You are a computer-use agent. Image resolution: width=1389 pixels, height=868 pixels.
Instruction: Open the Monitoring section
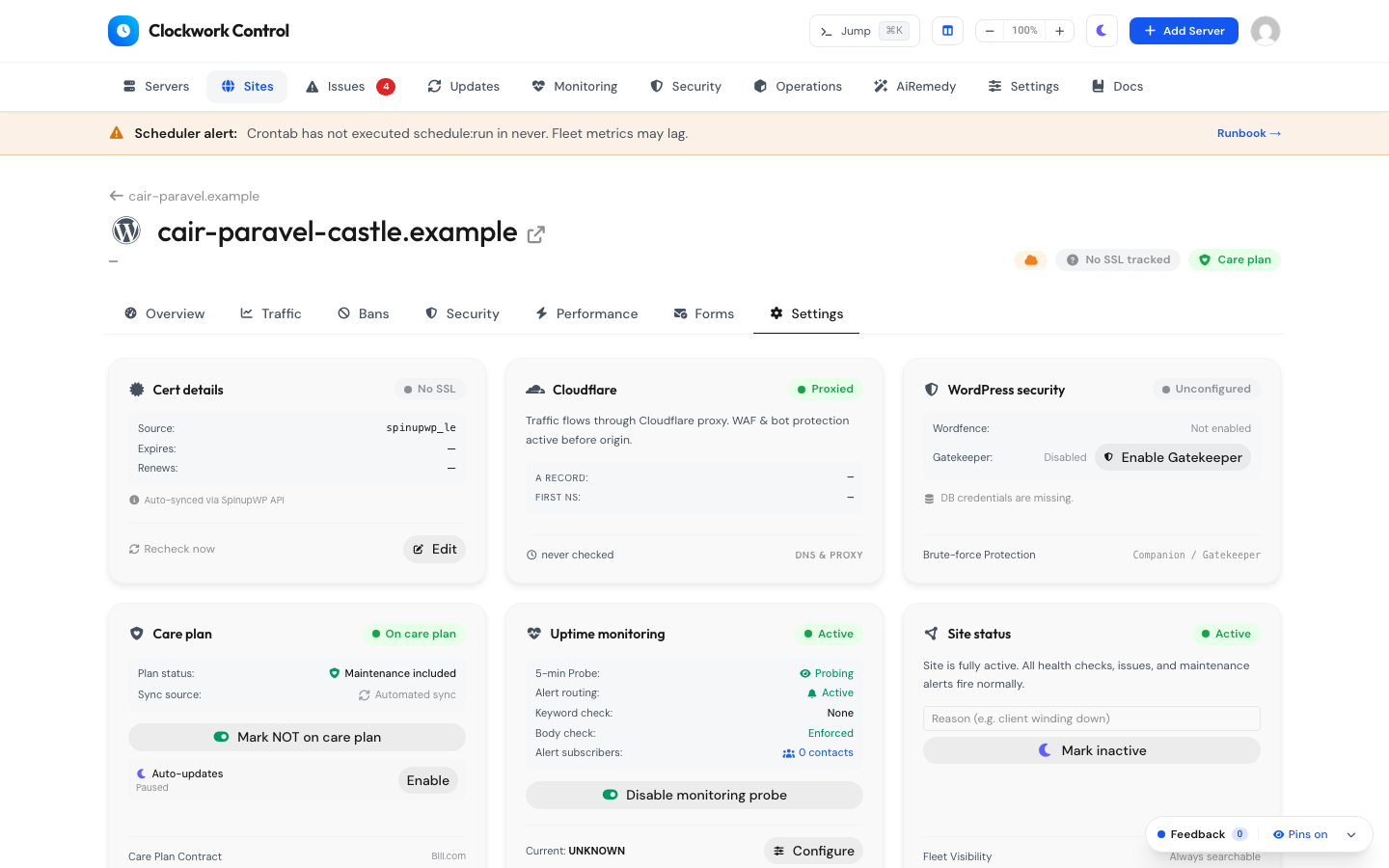point(575,87)
